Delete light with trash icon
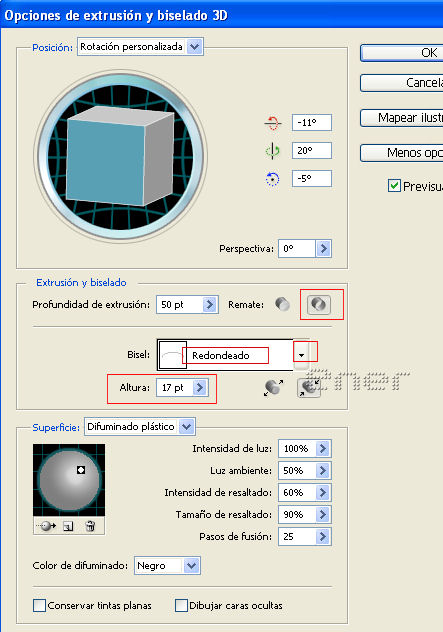The image size is (443, 632). tap(90, 526)
